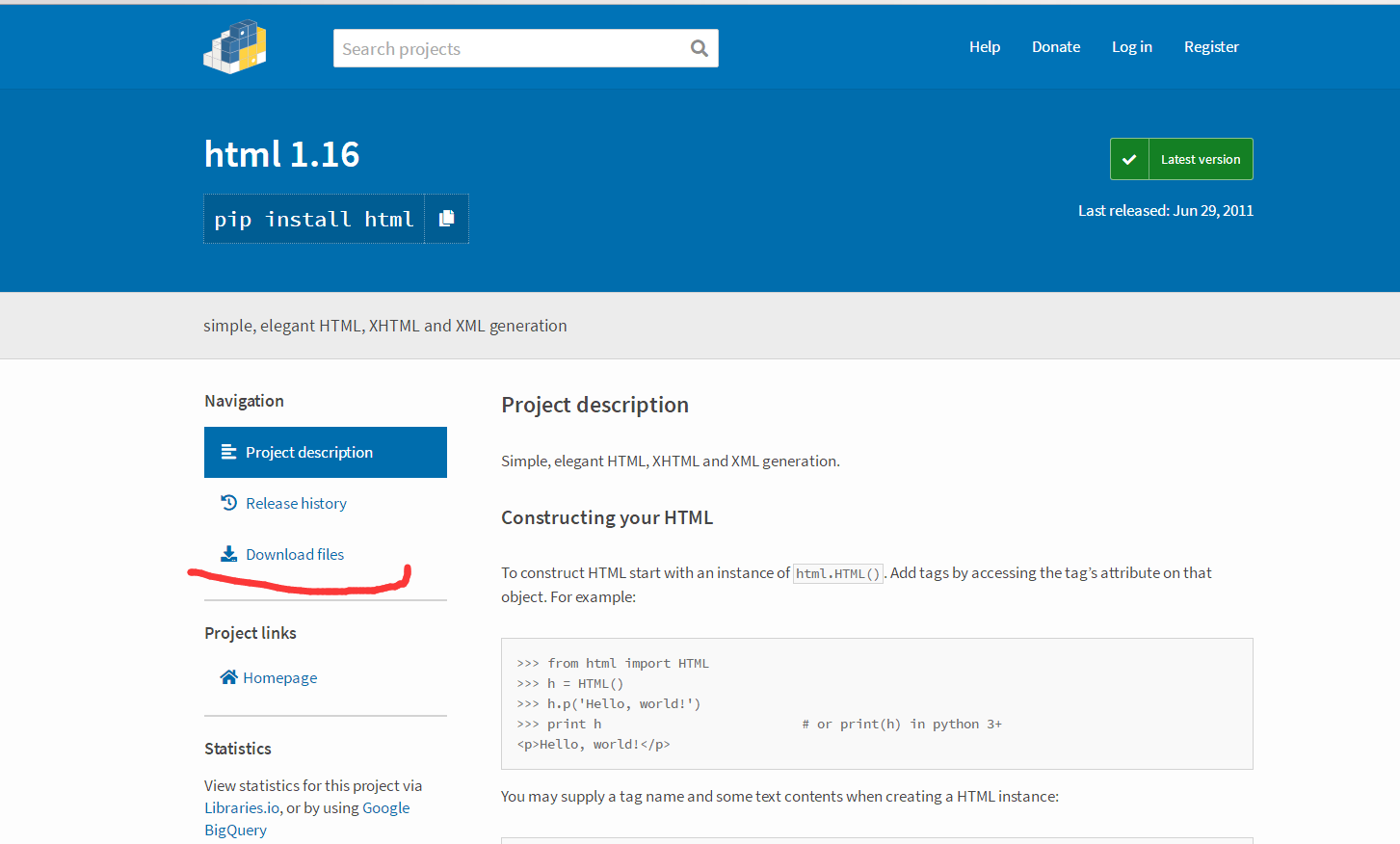Click the green checkmark icon
Screen dimensions: 1400x844
click(x=1129, y=159)
